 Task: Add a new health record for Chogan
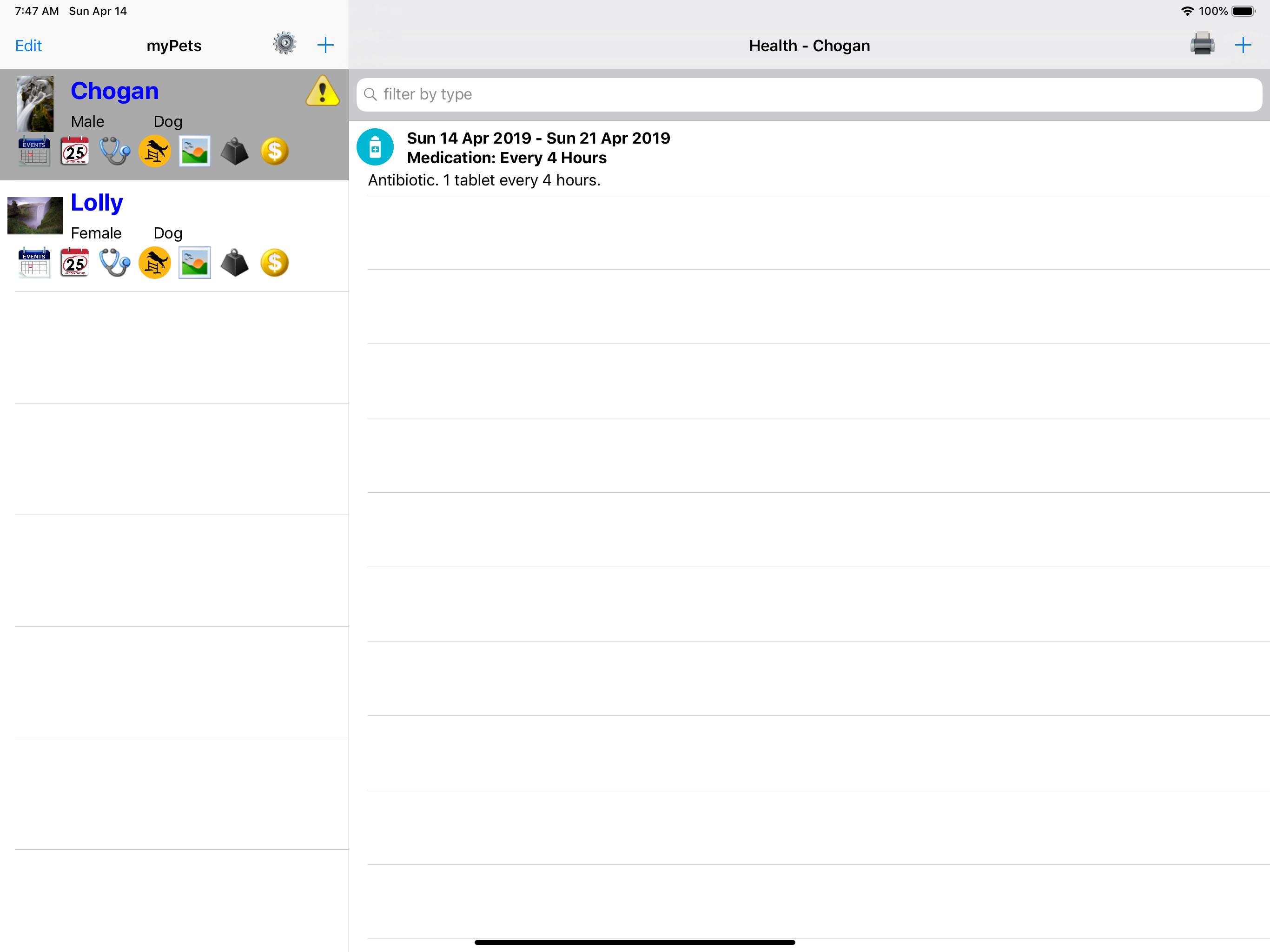coord(1243,45)
